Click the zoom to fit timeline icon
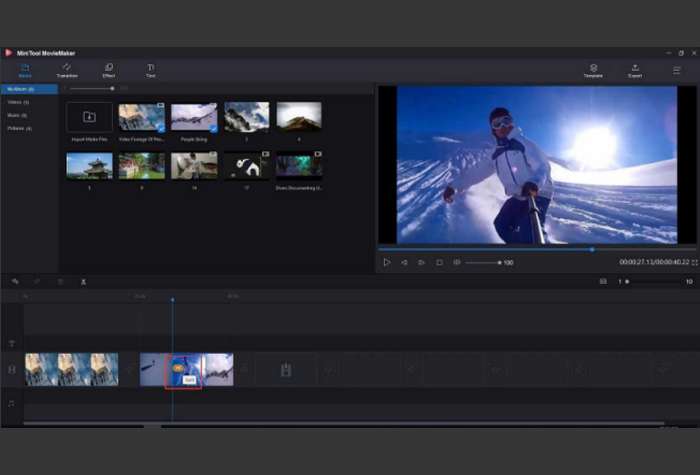The height and width of the screenshot is (475, 700). pyautogui.click(x=603, y=281)
